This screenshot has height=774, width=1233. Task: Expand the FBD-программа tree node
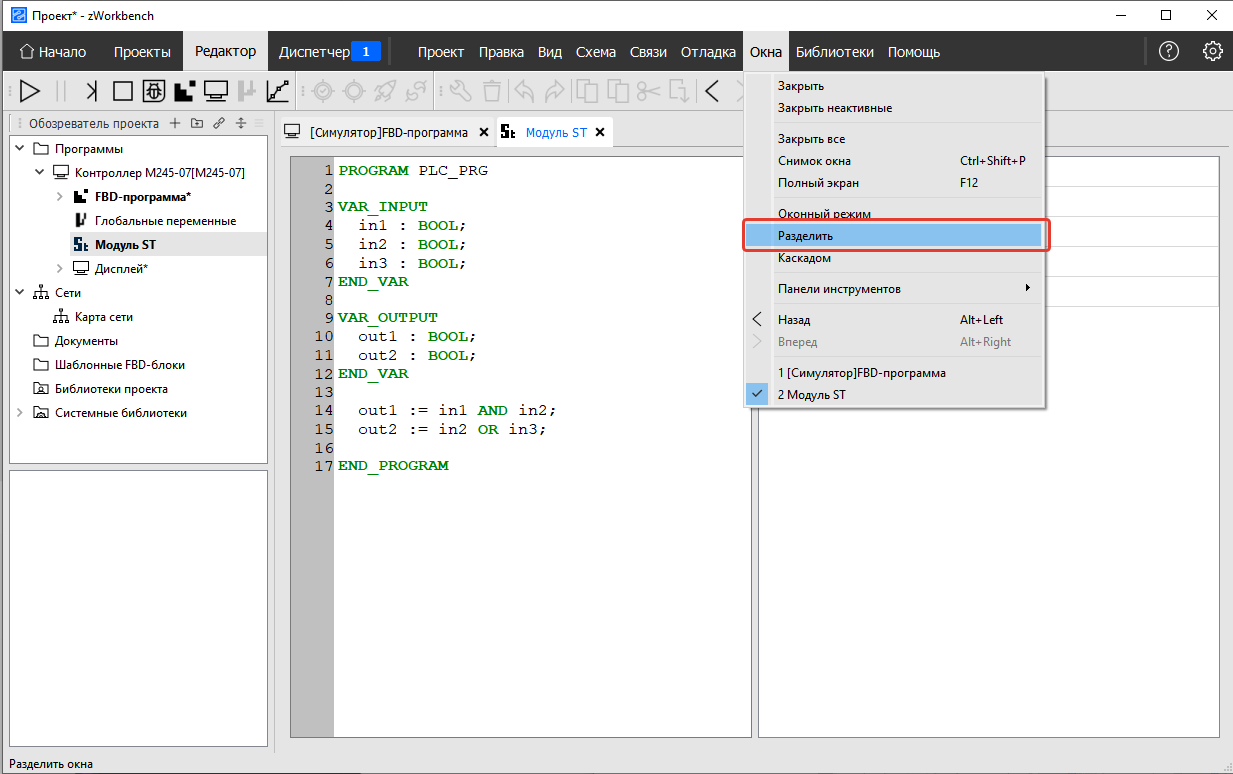tap(59, 197)
